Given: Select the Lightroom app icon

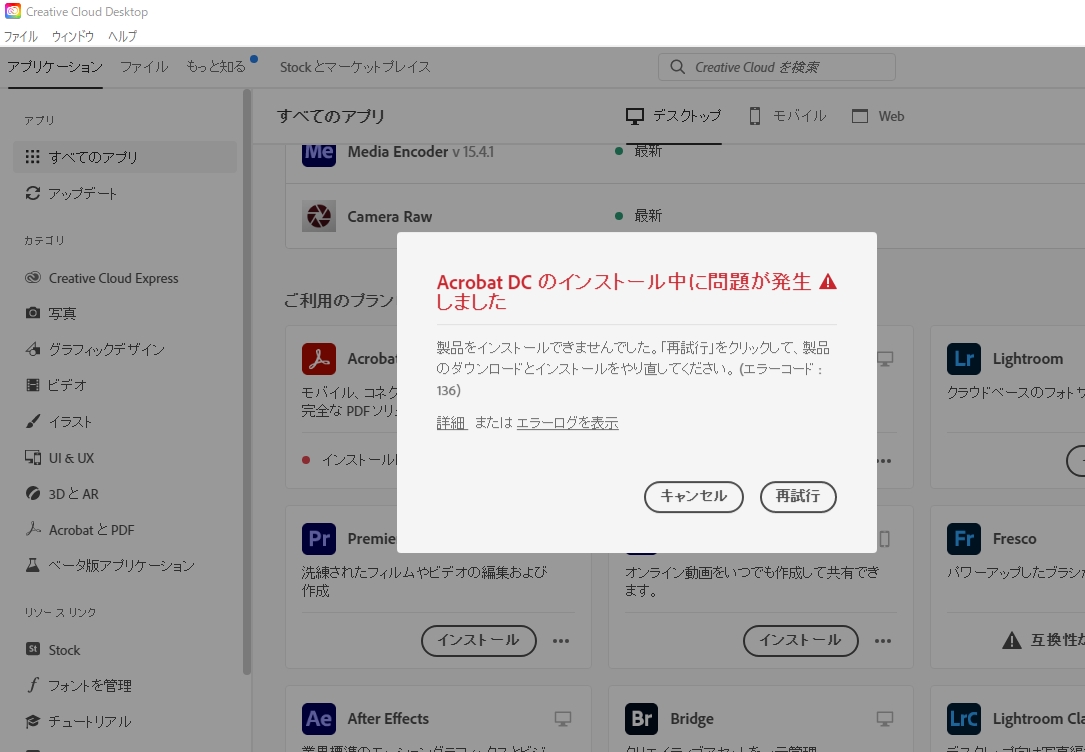Looking at the screenshot, I should click(x=963, y=358).
